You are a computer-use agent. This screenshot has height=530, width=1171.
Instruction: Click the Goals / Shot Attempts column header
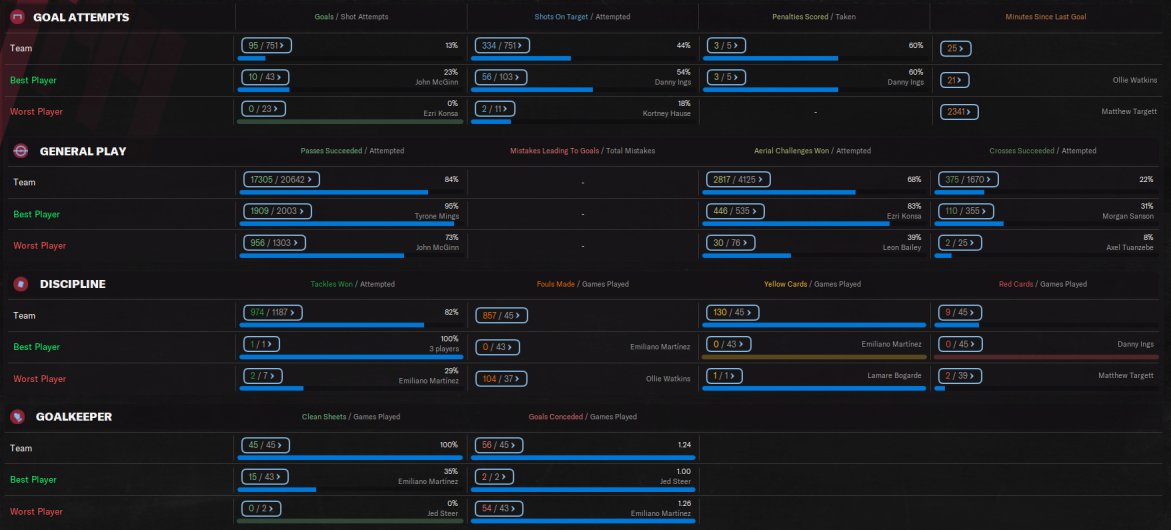(351, 16)
